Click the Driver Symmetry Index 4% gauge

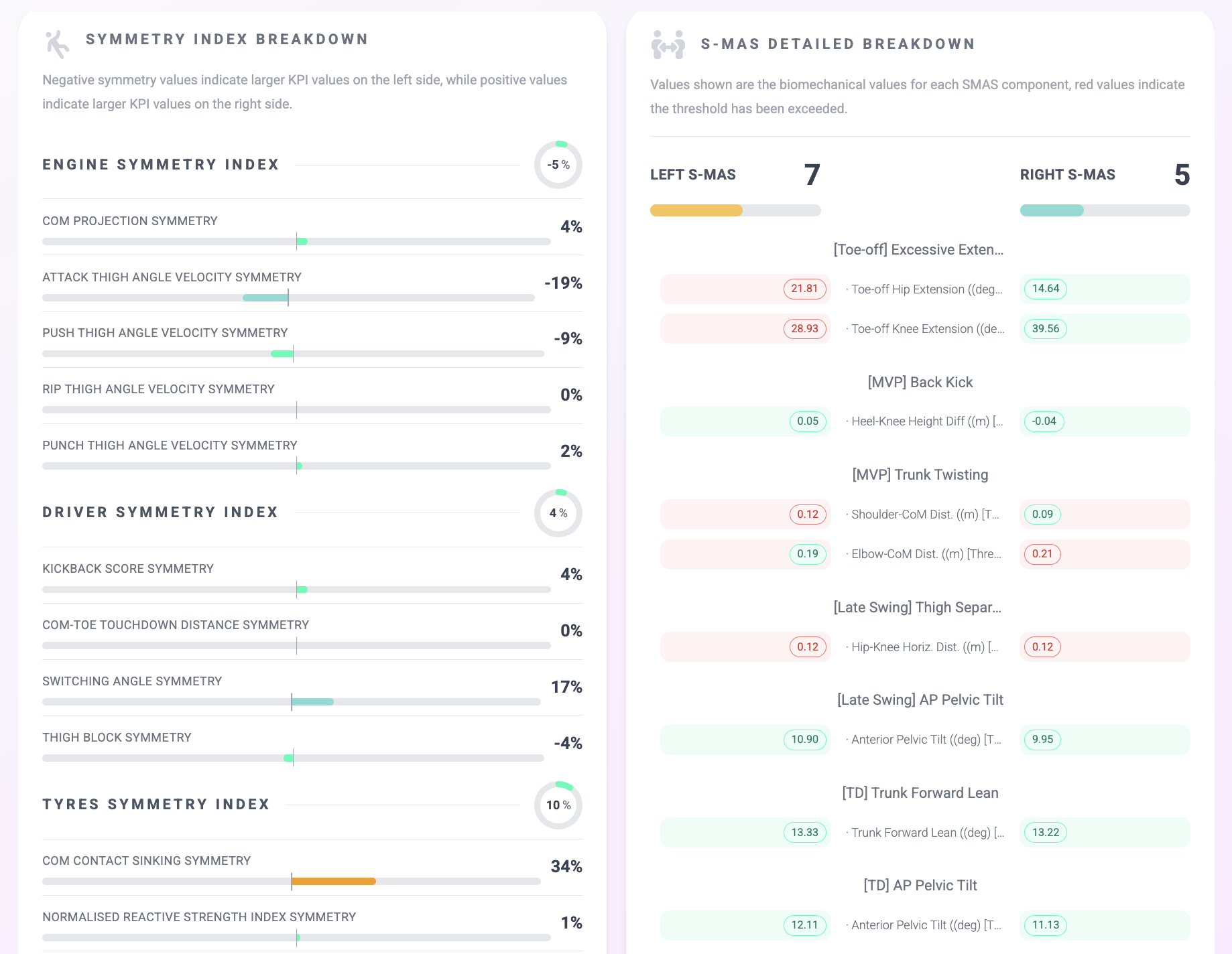558,513
